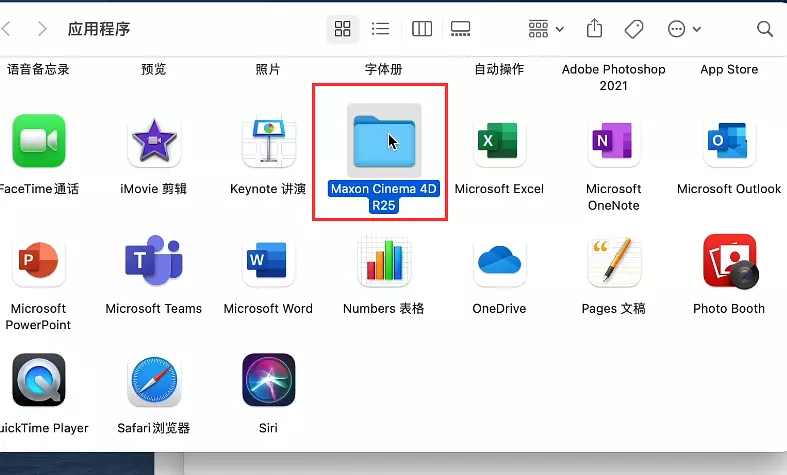Select the Maxon Cinema 4D R25 folder
Screen dimensions: 787x475
point(384,141)
